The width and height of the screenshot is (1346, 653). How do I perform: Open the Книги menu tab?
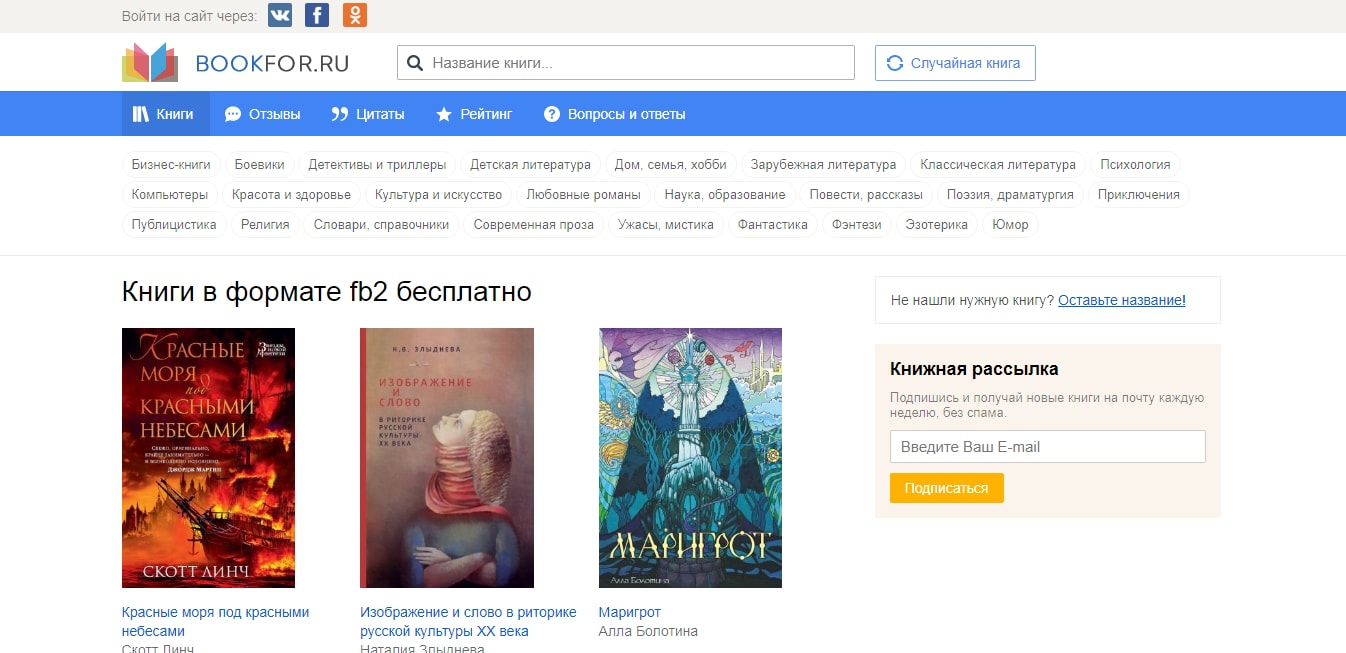point(165,114)
